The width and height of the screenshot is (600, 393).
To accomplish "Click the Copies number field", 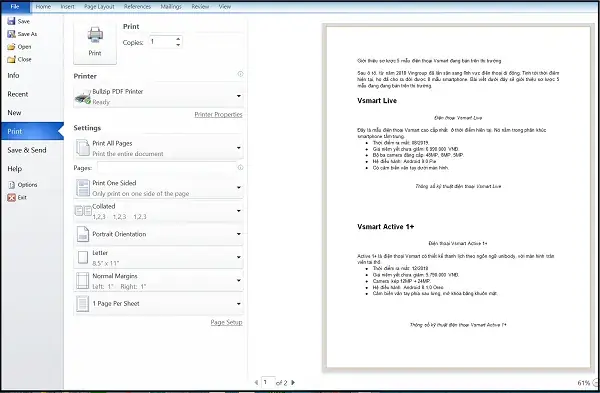I will 162,42.
